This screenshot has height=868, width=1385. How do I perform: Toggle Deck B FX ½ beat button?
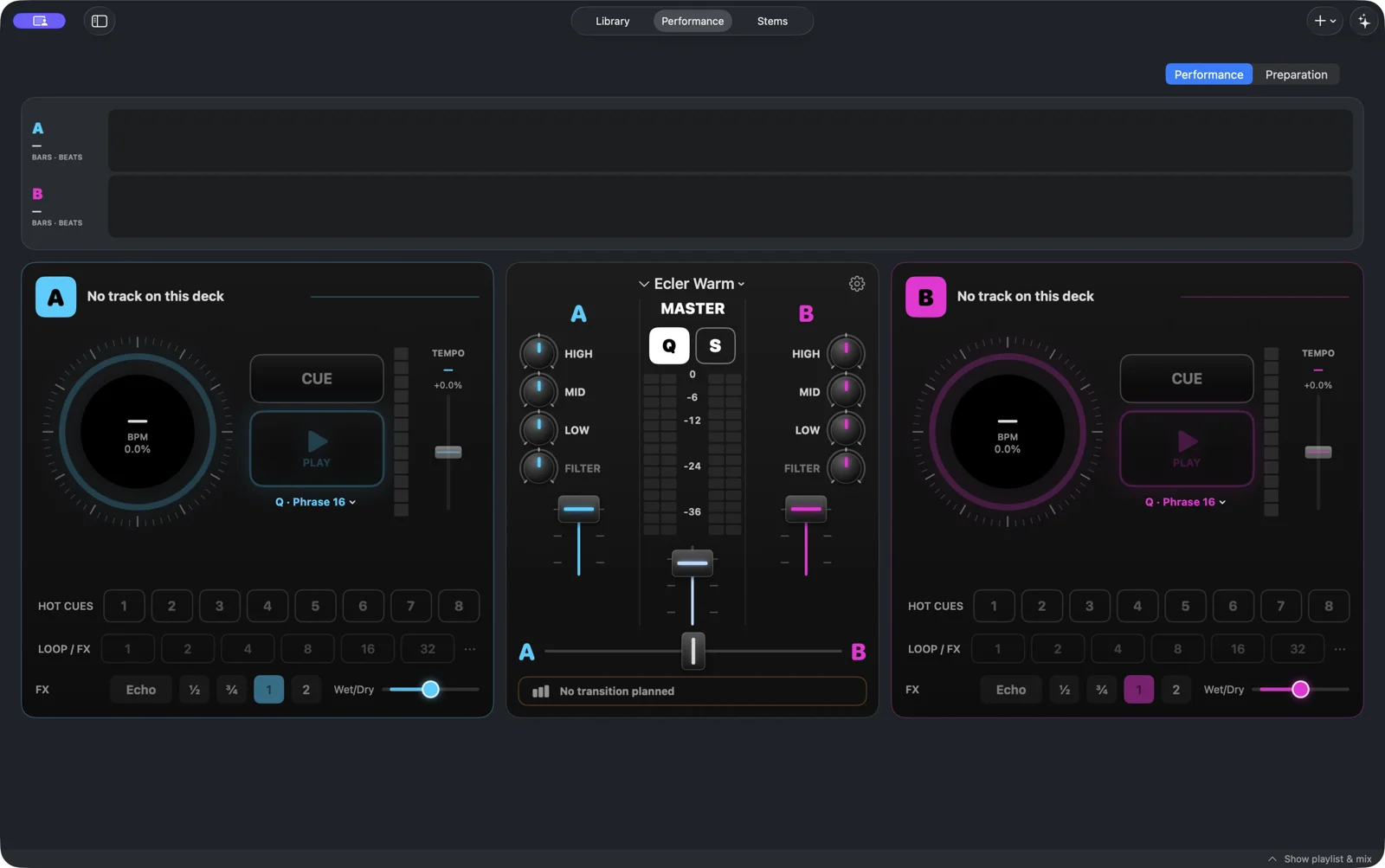click(x=1065, y=690)
